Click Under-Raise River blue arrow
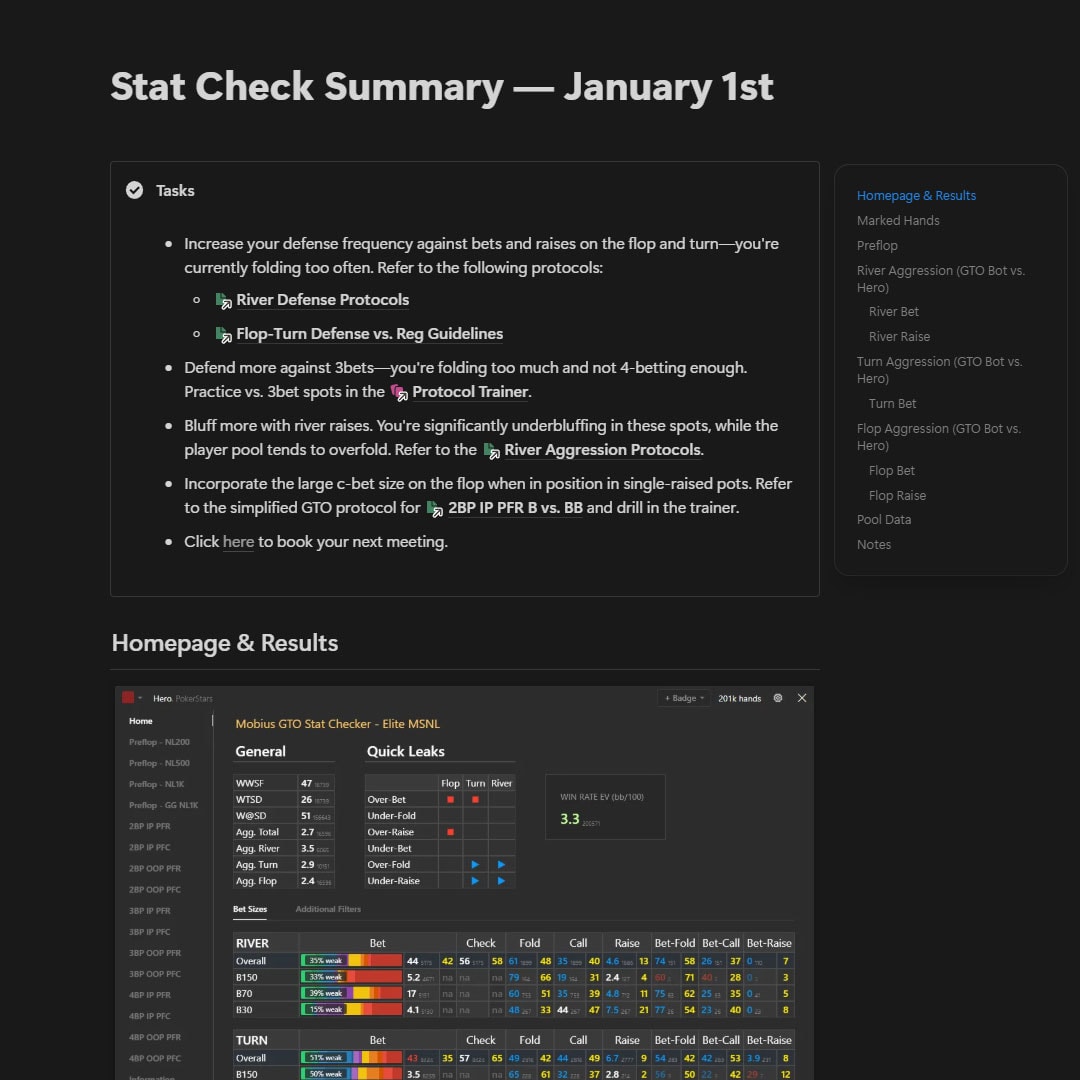This screenshot has height=1080, width=1080. pyautogui.click(x=501, y=881)
